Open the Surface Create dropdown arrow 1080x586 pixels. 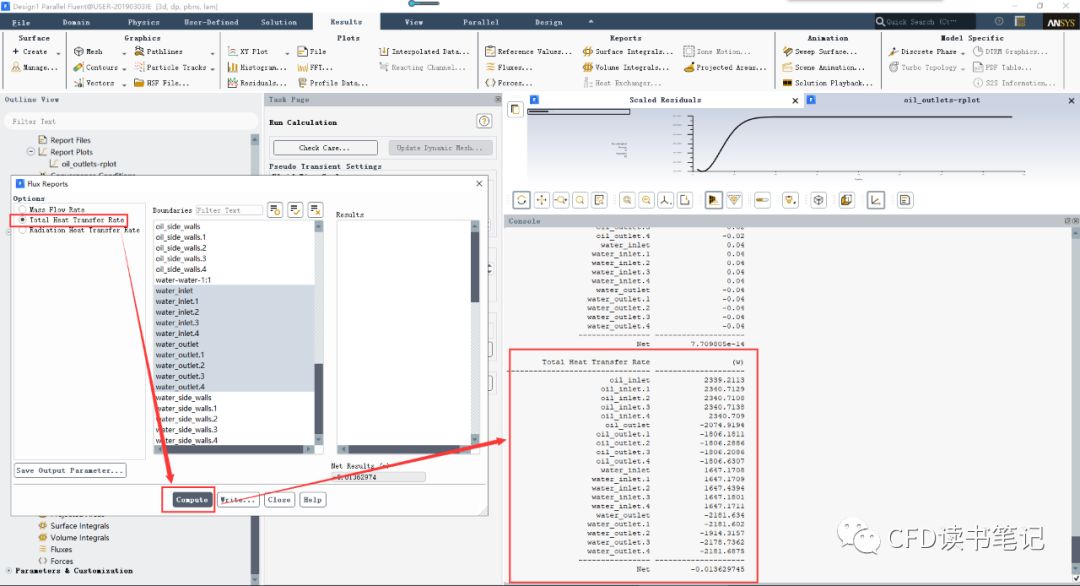(58, 52)
